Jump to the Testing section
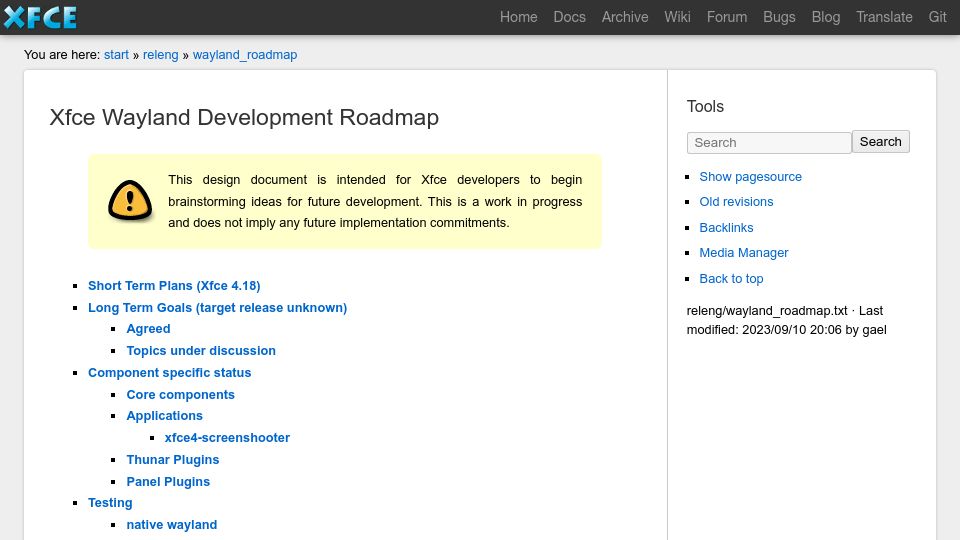960x540 pixels. click(x=110, y=503)
